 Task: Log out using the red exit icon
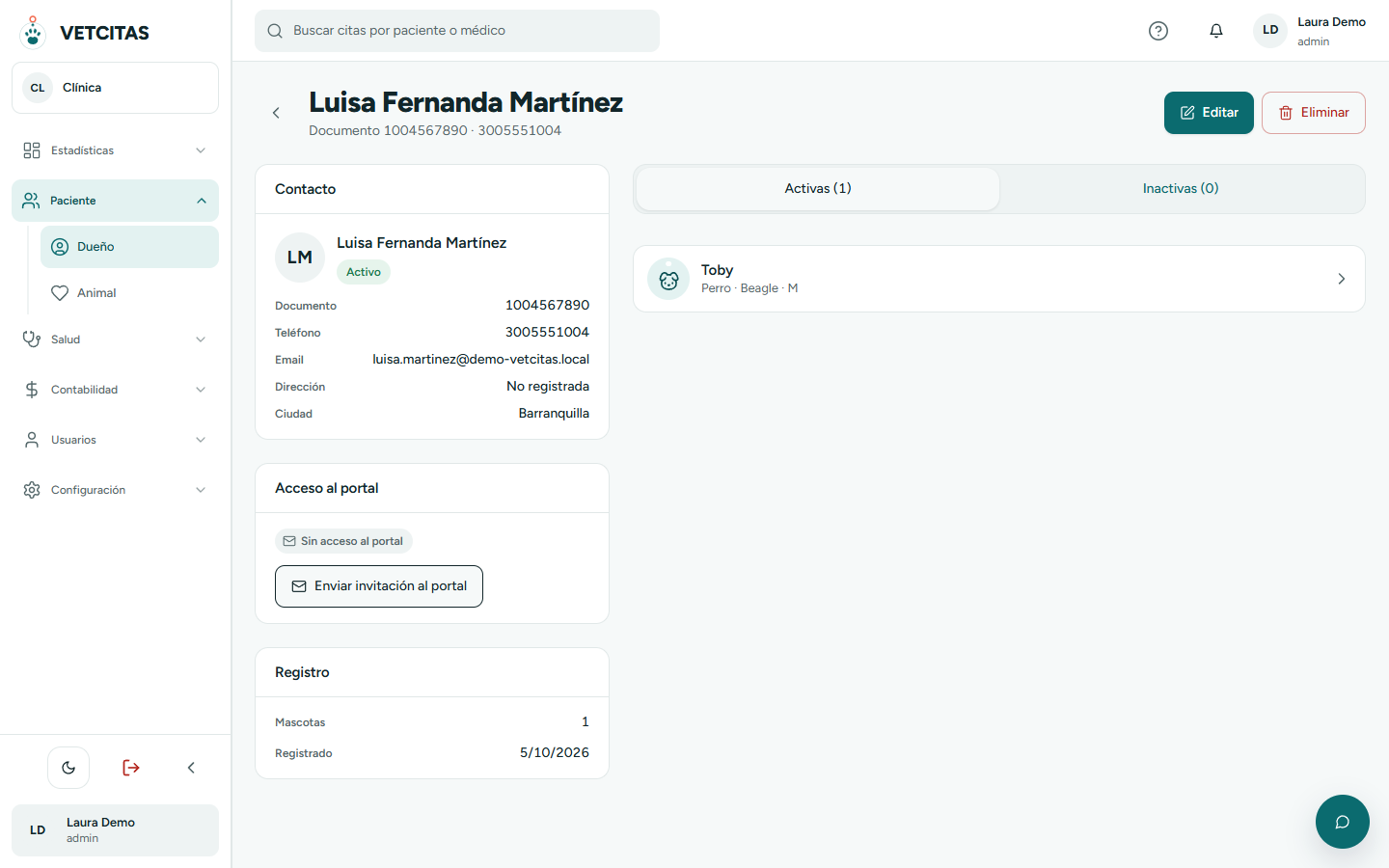(131, 768)
